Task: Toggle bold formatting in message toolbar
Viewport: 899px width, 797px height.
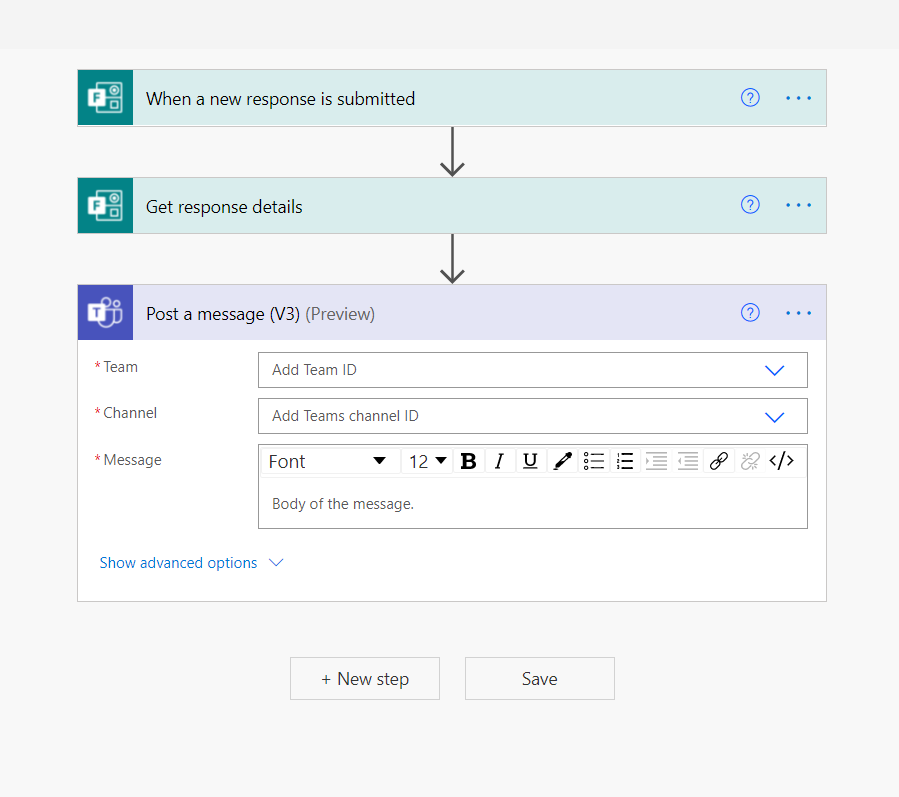Action: pos(468,461)
